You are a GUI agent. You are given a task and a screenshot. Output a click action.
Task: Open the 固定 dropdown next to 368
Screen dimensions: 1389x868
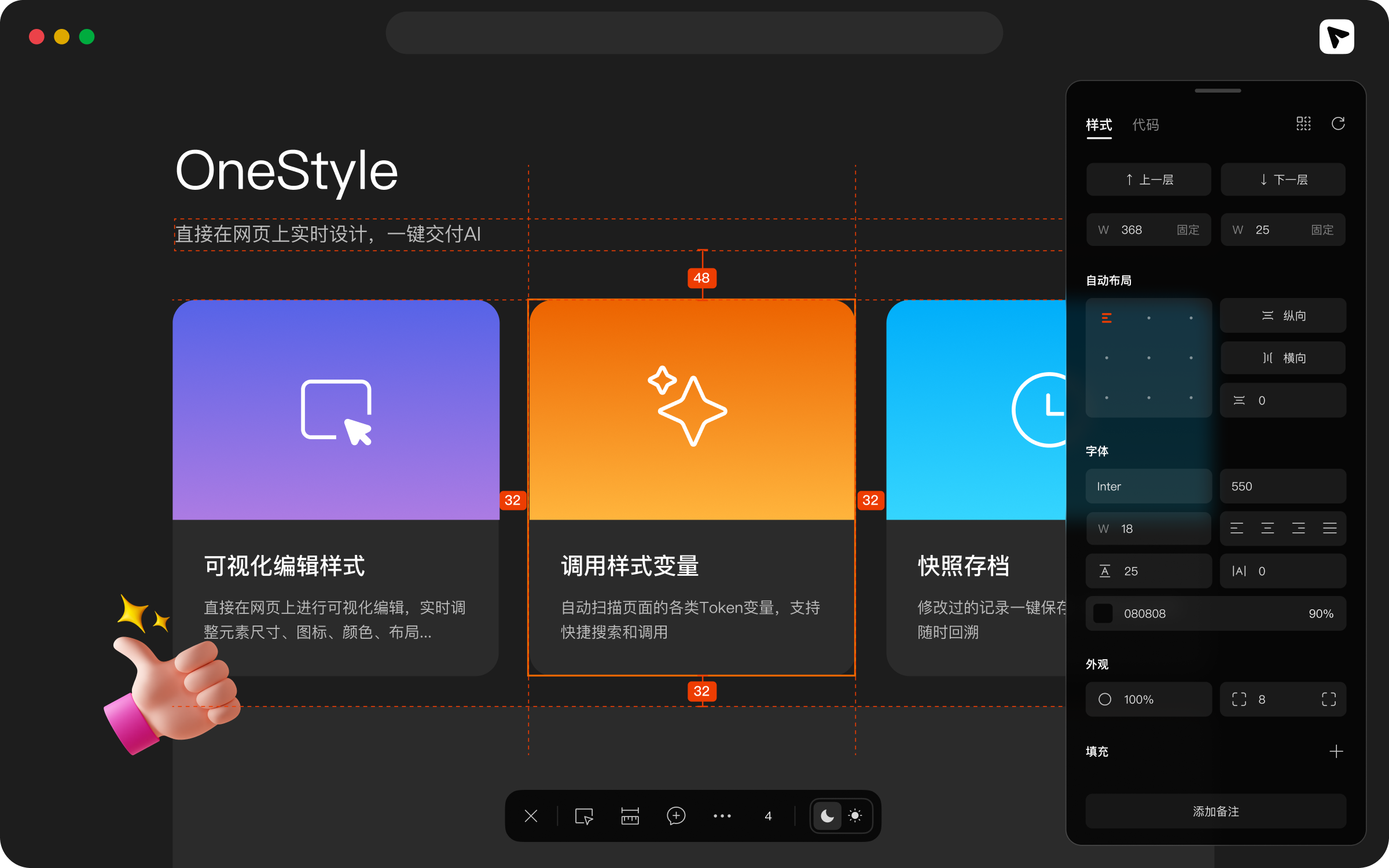tap(1188, 230)
